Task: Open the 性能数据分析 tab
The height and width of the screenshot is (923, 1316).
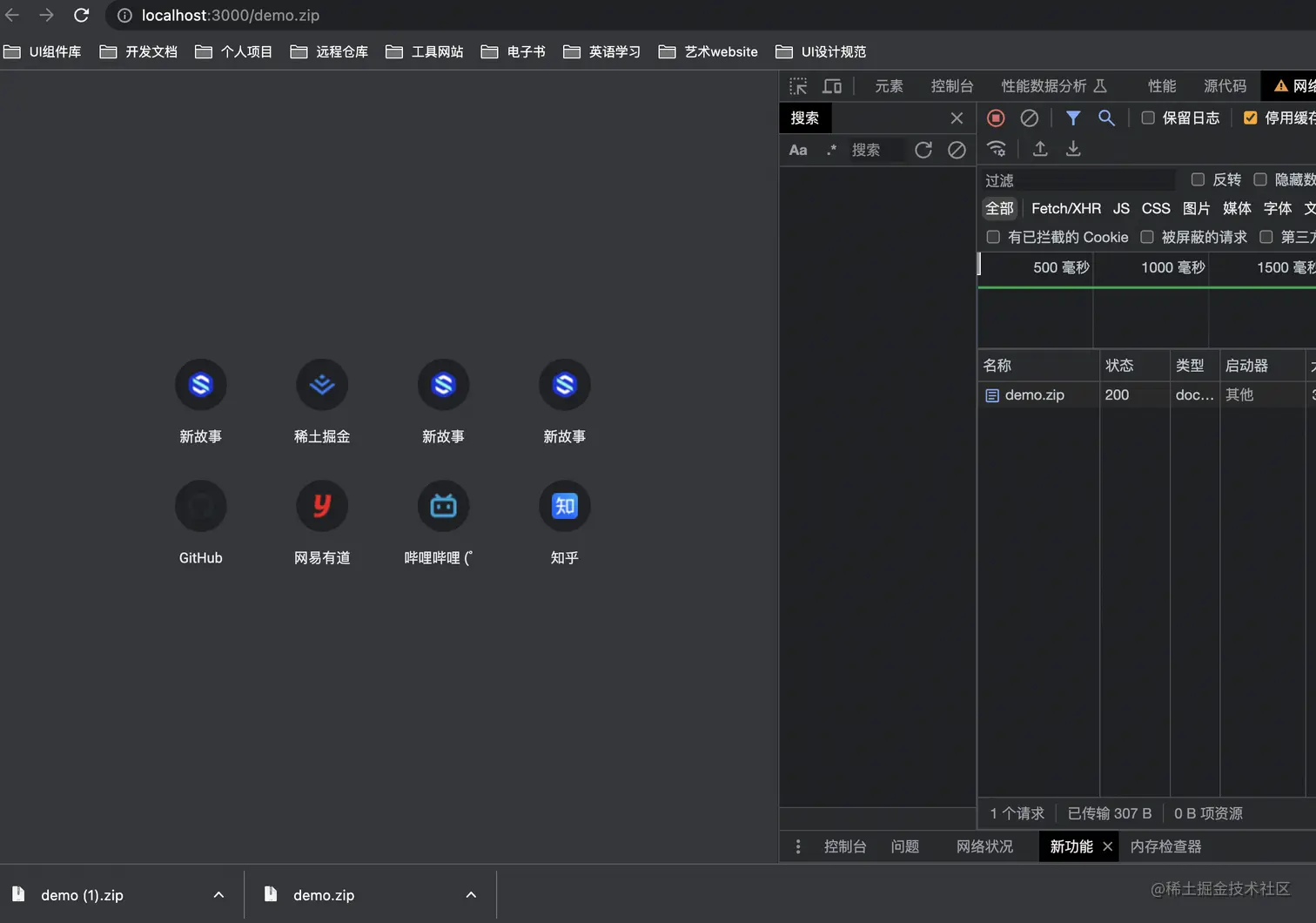Action: (1053, 86)
